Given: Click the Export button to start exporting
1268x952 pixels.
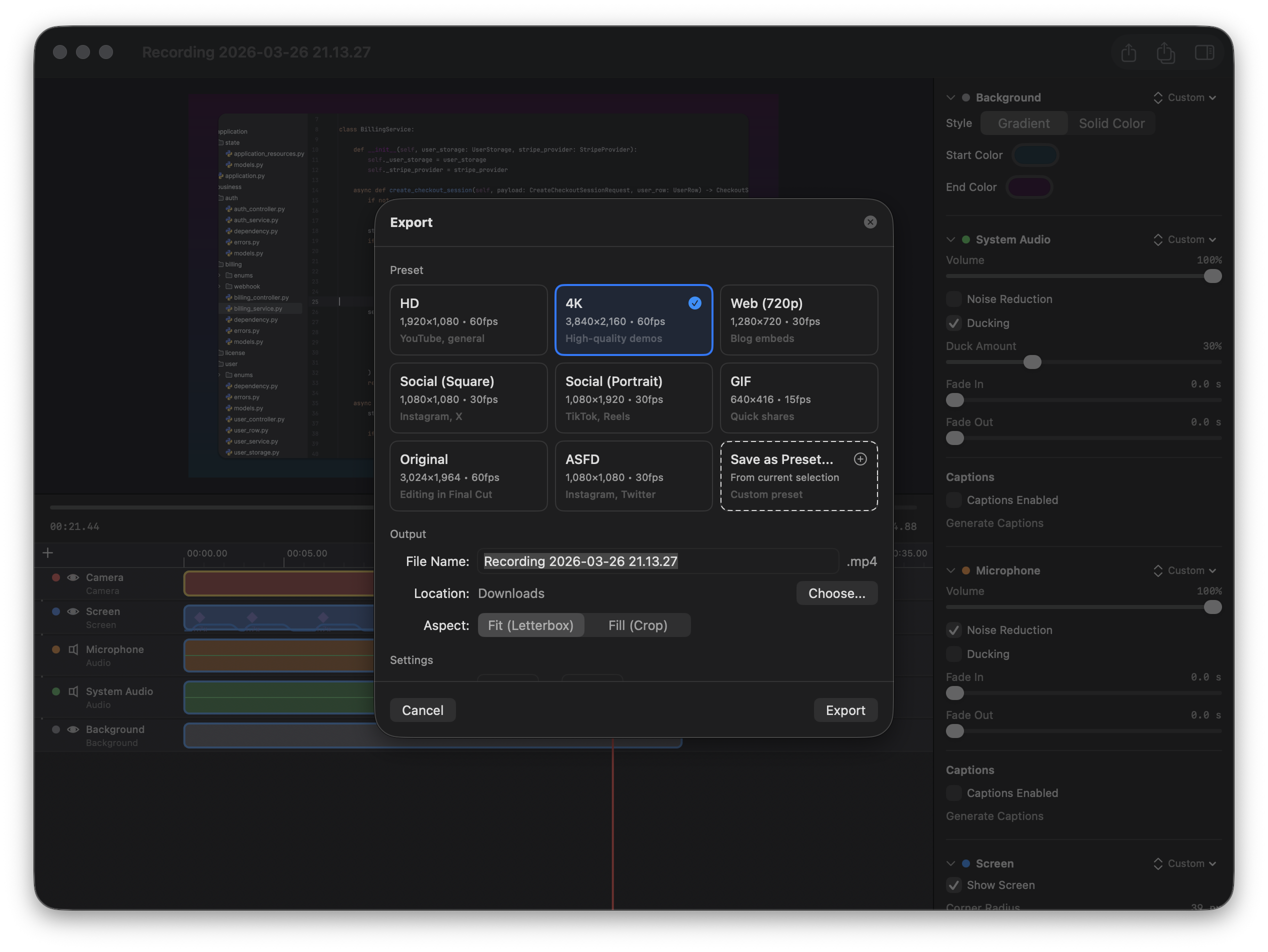Looking at the screenshot, I should [x=845, y=710].
